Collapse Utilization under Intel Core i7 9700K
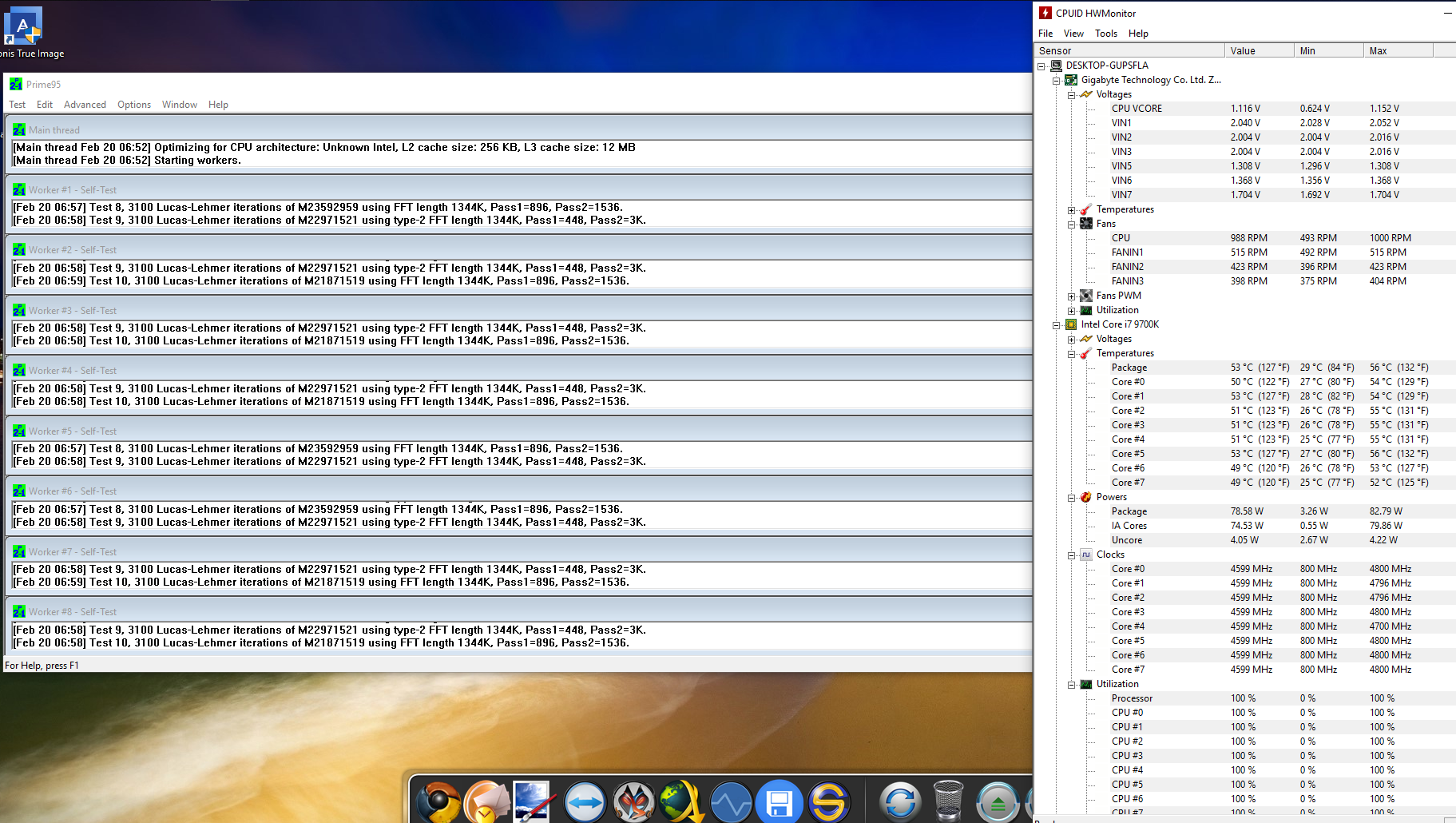1456x823 pixels. [1072, 685]
